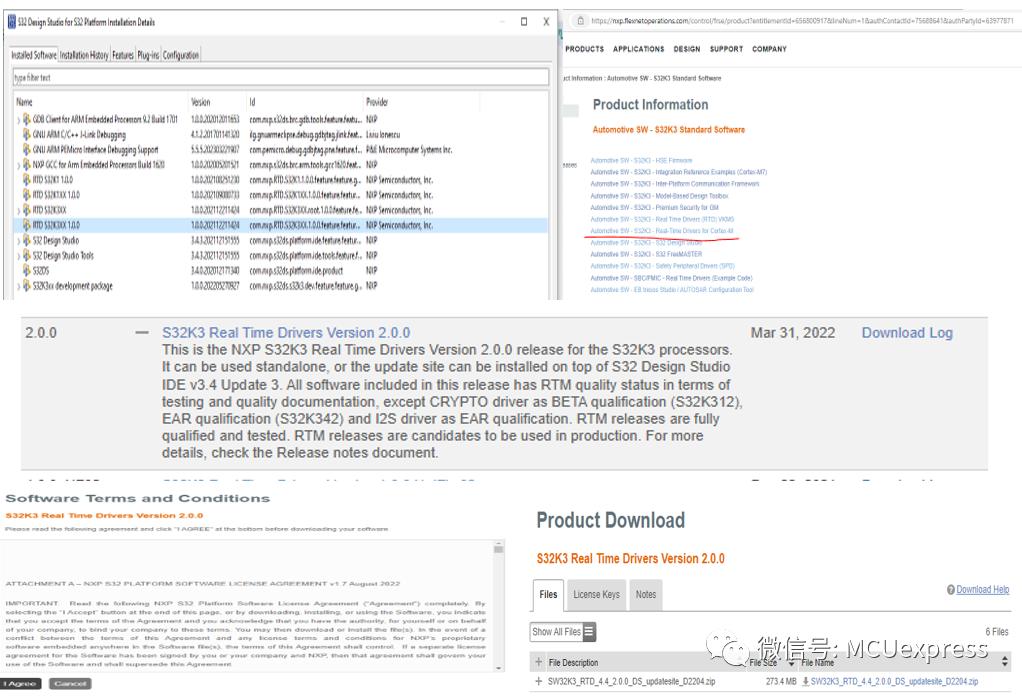Click the S32 Design Studio title bar icon

(11, 22)
